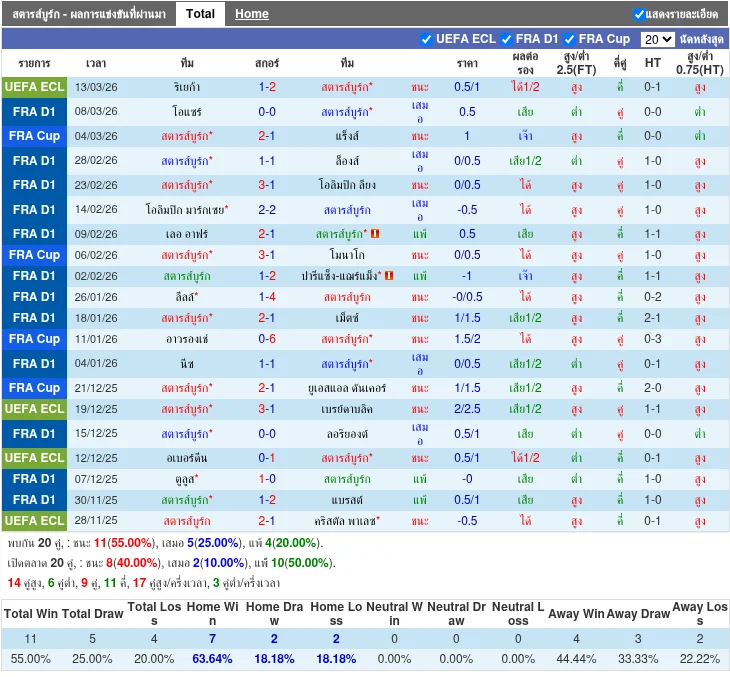
Task: Click the UEFA ECL badge on 28/11/25 row
Action: tap(34, 521)
